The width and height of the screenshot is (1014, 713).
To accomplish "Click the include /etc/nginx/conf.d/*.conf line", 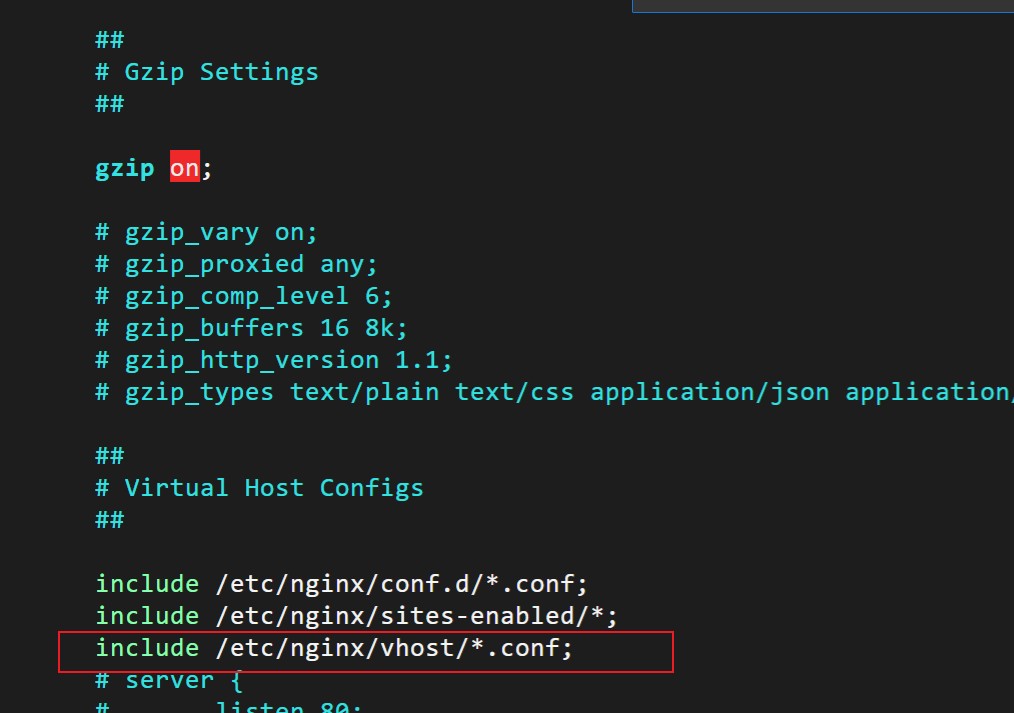I will 340,583.
